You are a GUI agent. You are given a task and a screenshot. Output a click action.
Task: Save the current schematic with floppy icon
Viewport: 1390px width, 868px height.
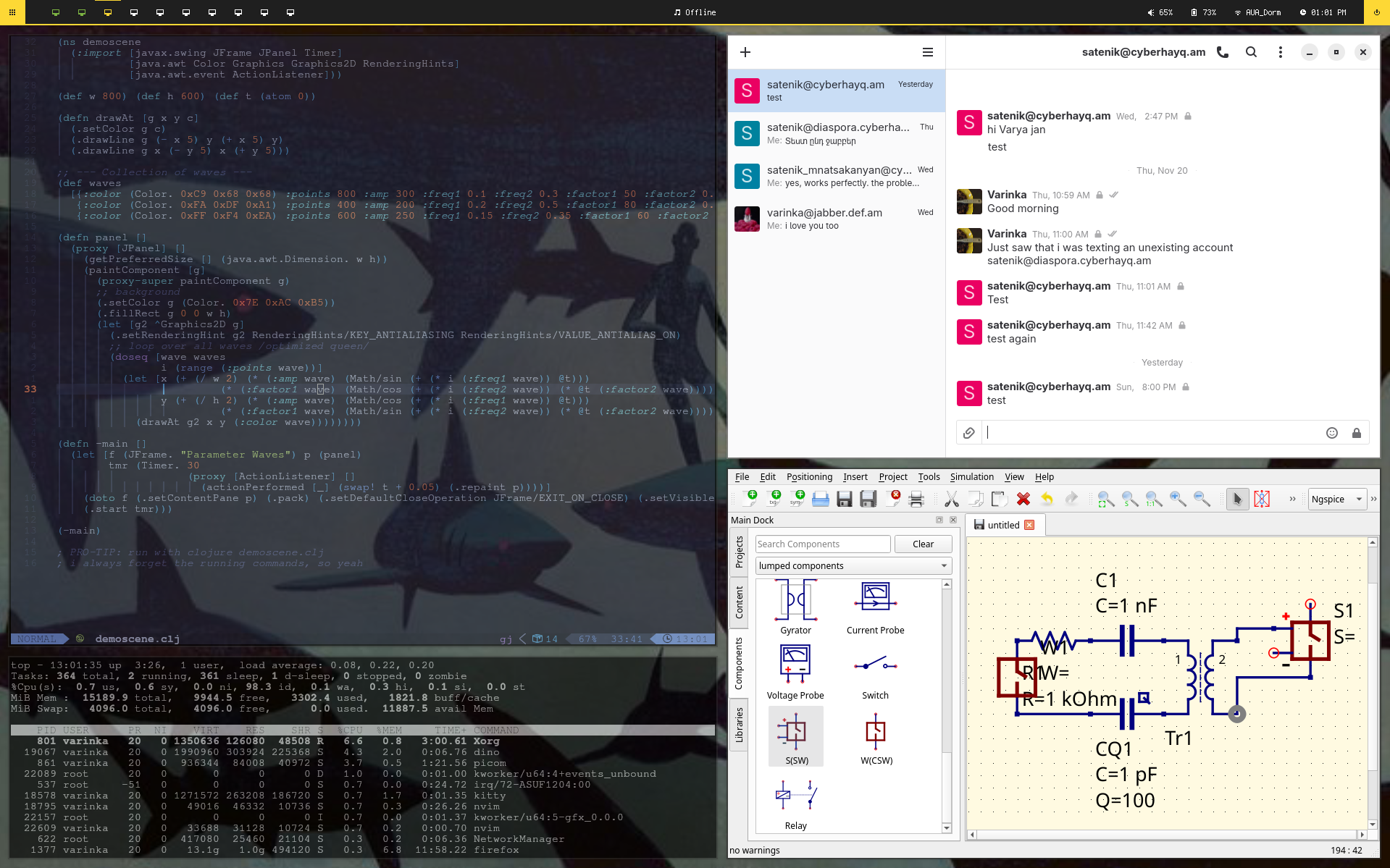pyautogui.click(x=845, y=499)
